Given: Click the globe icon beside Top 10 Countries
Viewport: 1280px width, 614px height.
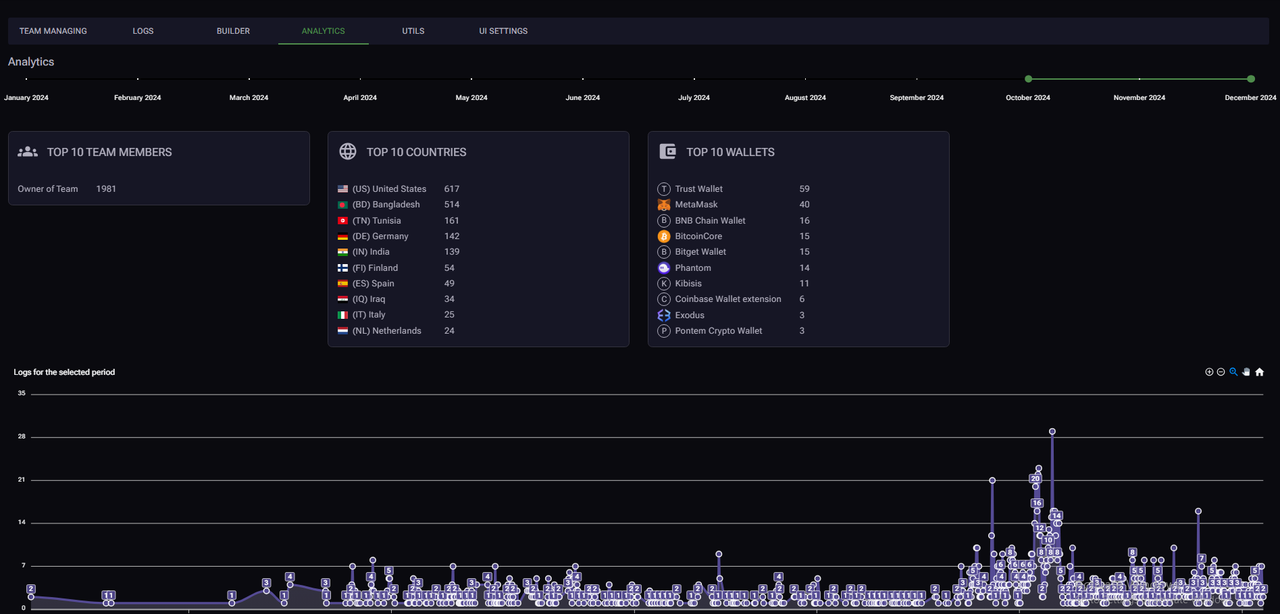Looking at the screenshot, I should click(348, 152).
